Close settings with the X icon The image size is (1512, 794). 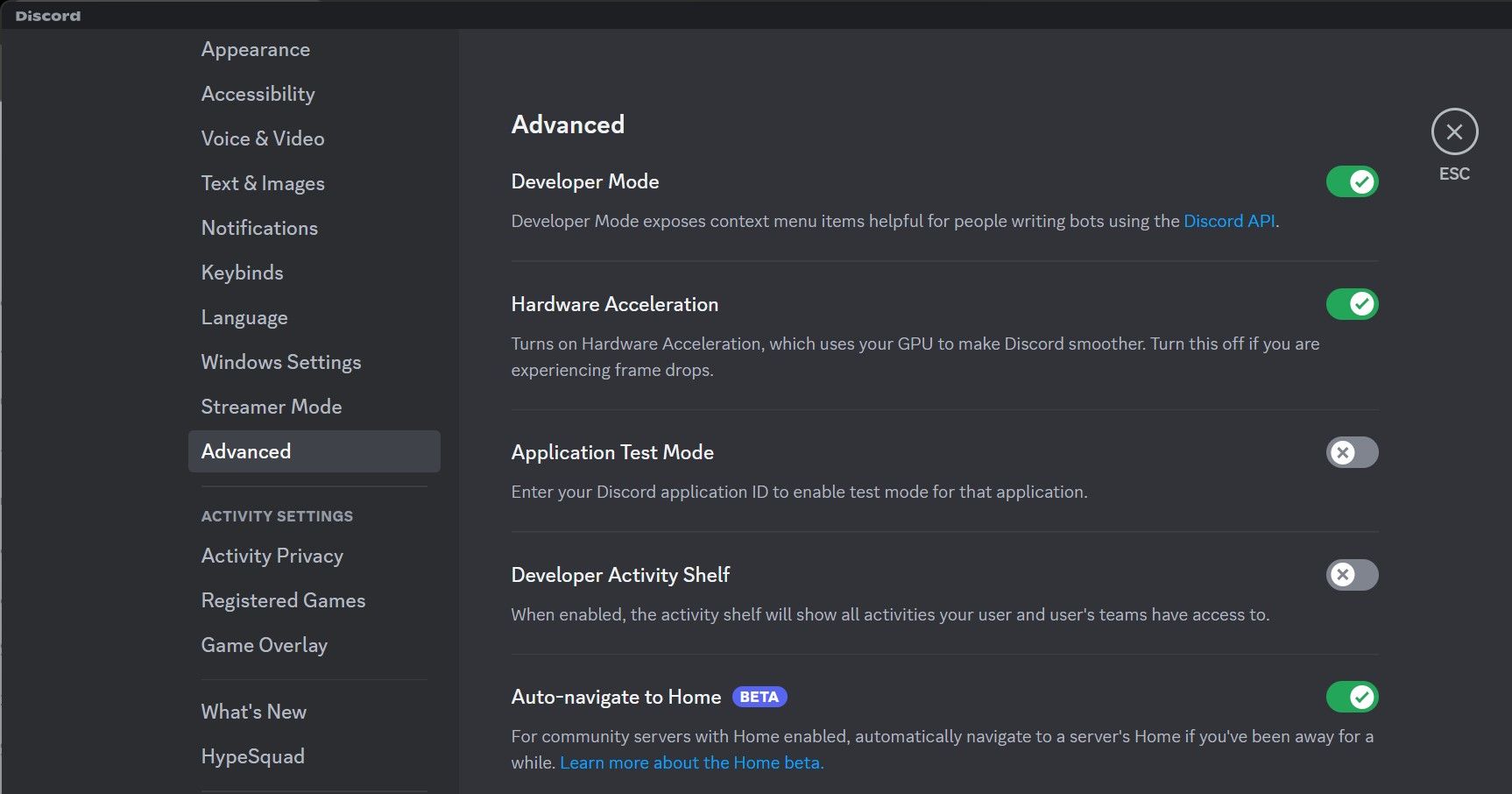(1453, 131)
